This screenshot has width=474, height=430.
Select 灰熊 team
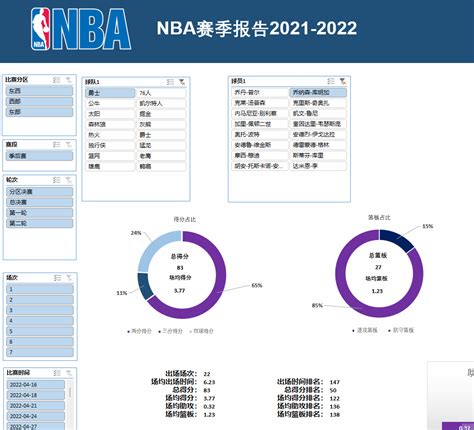161,124
